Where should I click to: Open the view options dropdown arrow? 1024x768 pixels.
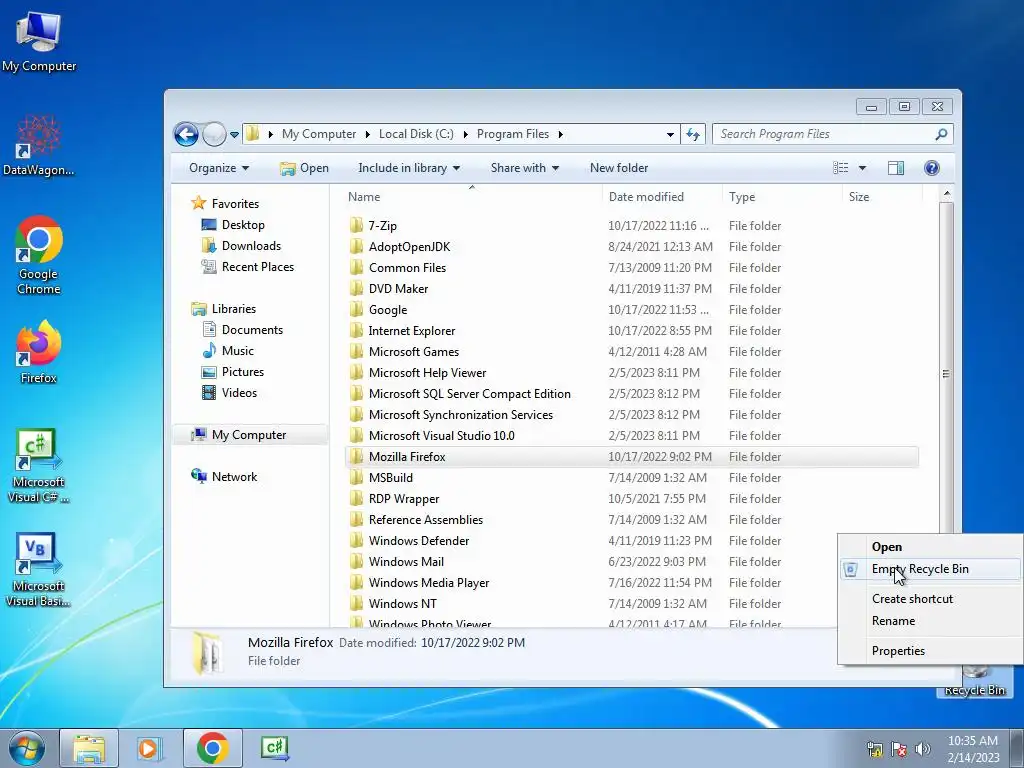(862, 168)
